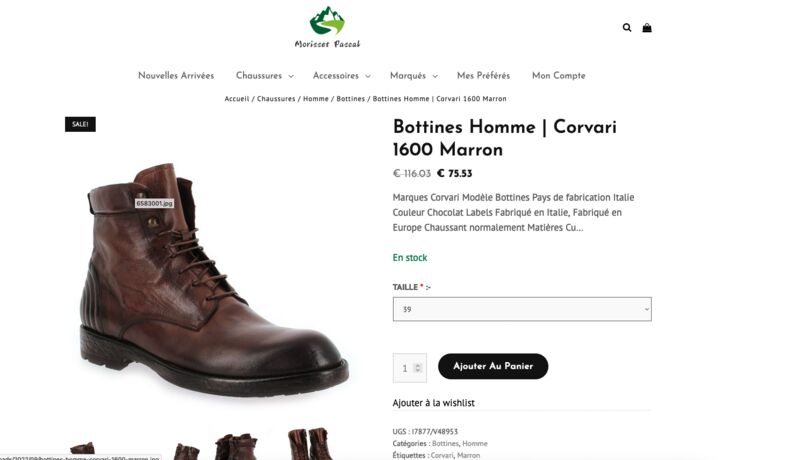This screenshot has width=800, height=460.
Task: Click Bottines breadcrumb link
Action: 351,99
